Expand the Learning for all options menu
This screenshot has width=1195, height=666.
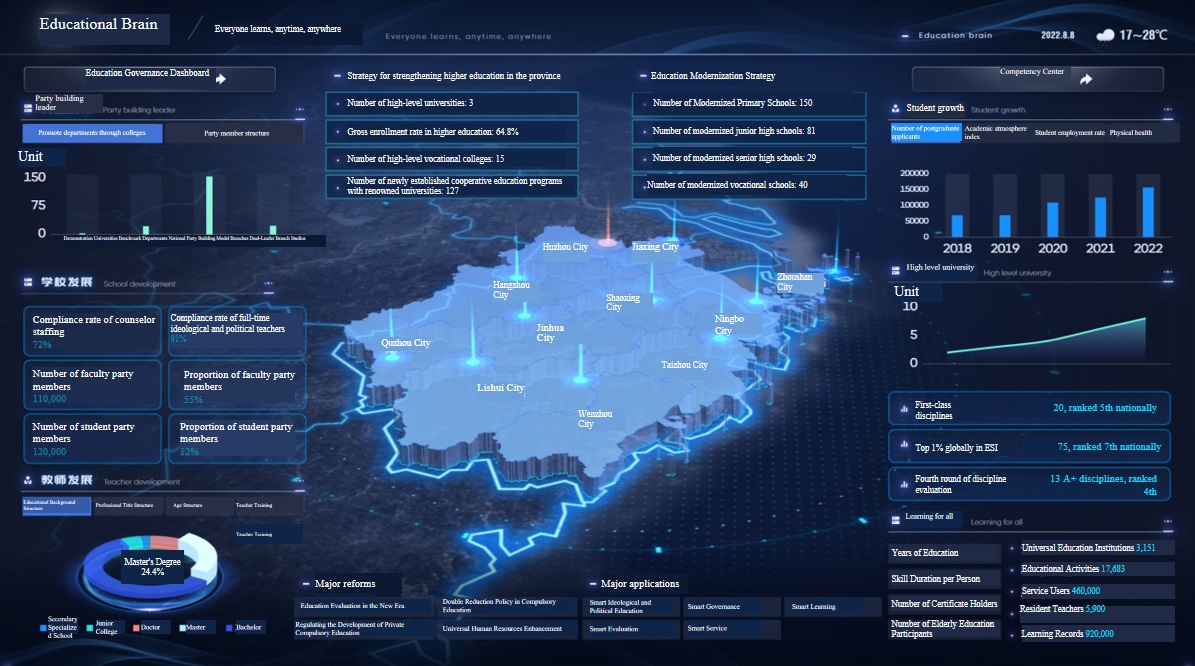point(1168,521)
